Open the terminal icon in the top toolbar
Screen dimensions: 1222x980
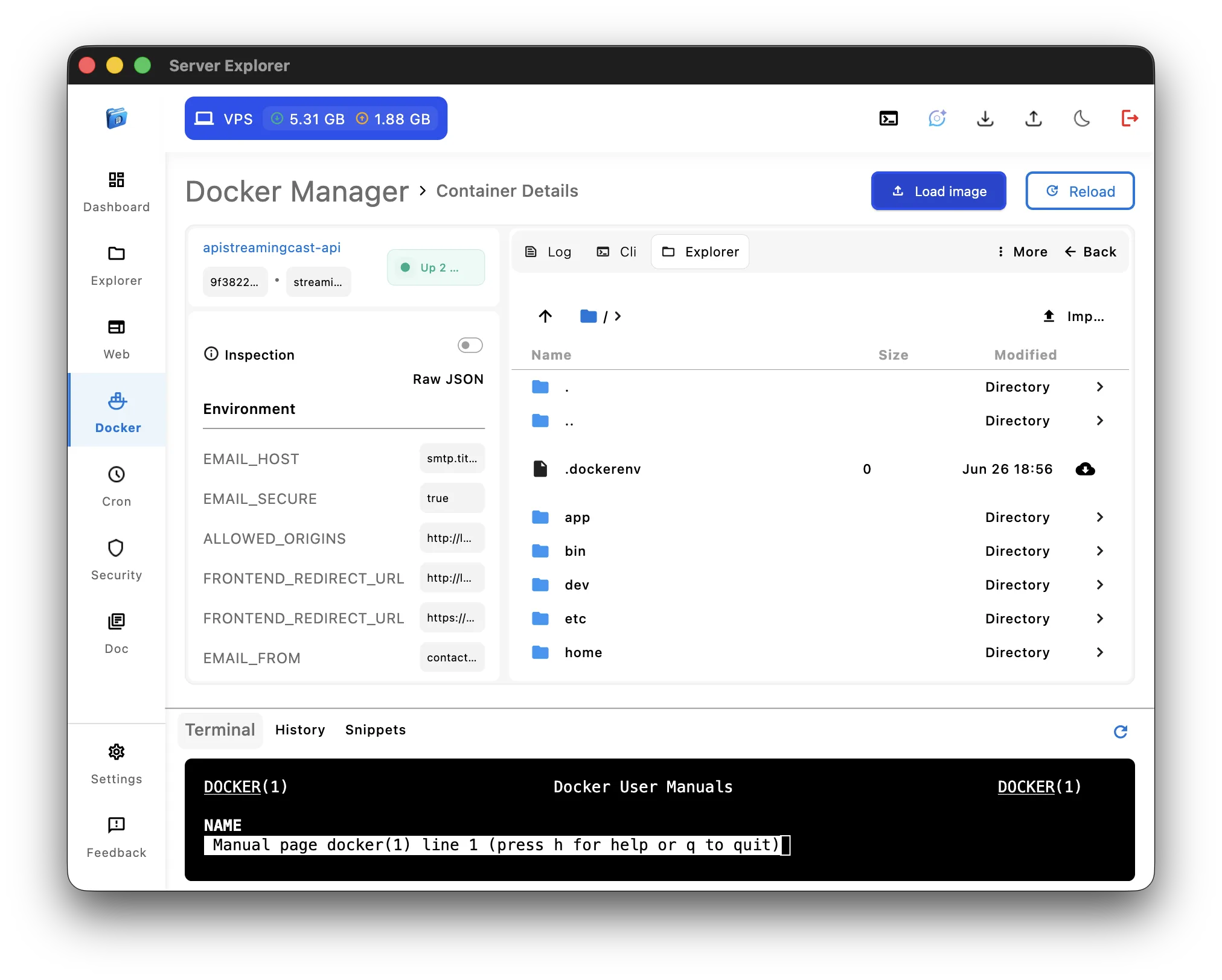click(888, 118)
